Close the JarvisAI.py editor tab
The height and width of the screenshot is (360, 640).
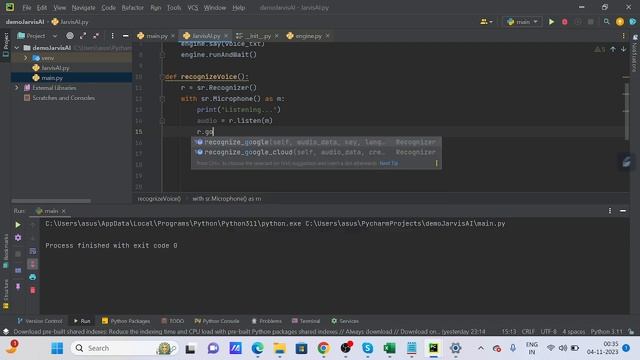[226, 36]
